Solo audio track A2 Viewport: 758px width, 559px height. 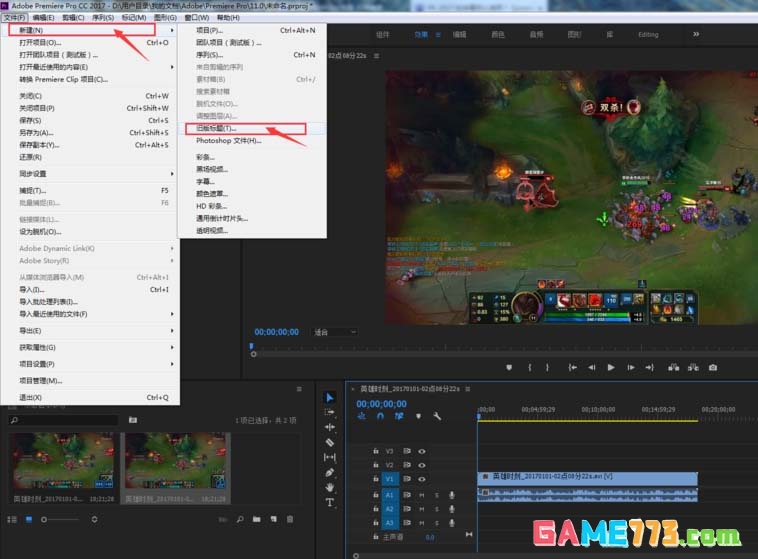pyautogui.click(x=437, y=509)
